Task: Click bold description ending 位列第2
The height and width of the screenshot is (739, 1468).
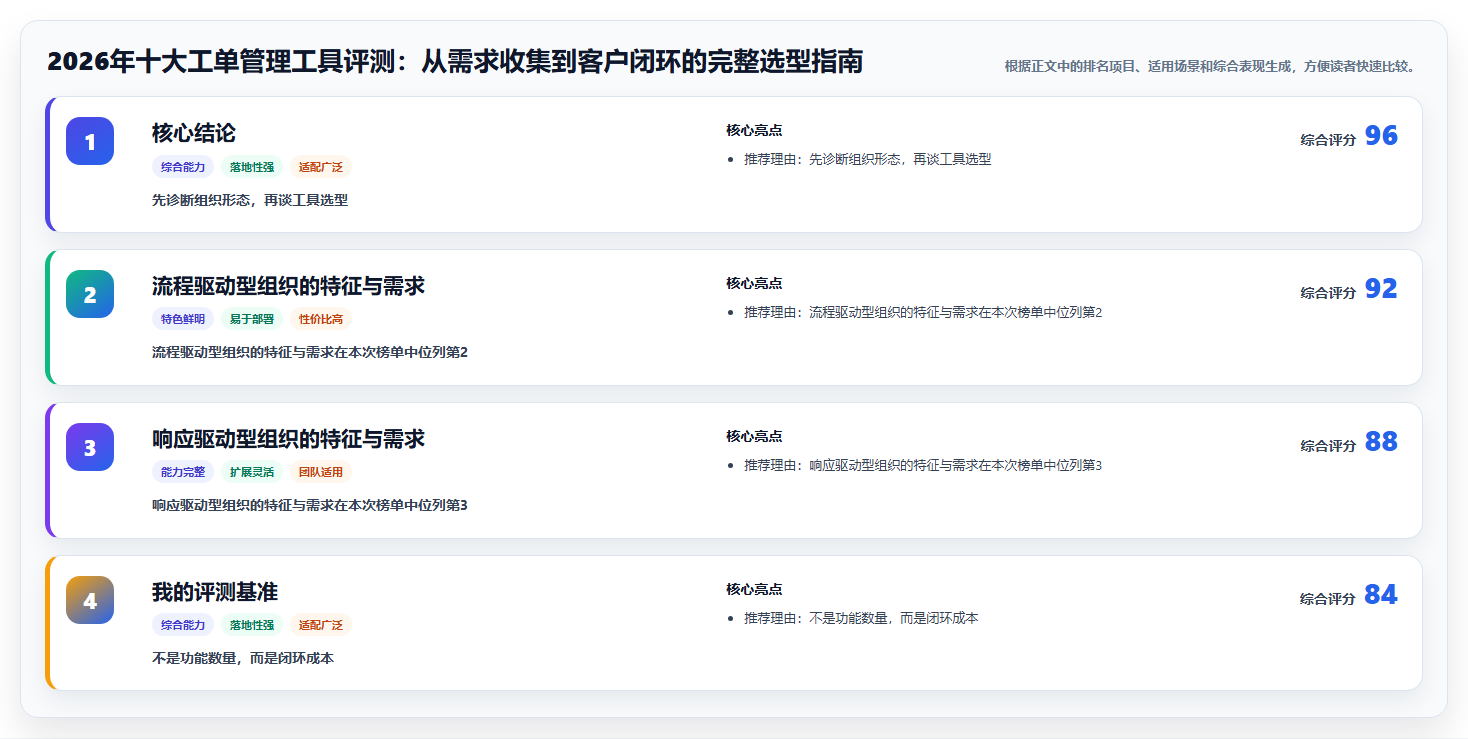Action: [310, 352]
